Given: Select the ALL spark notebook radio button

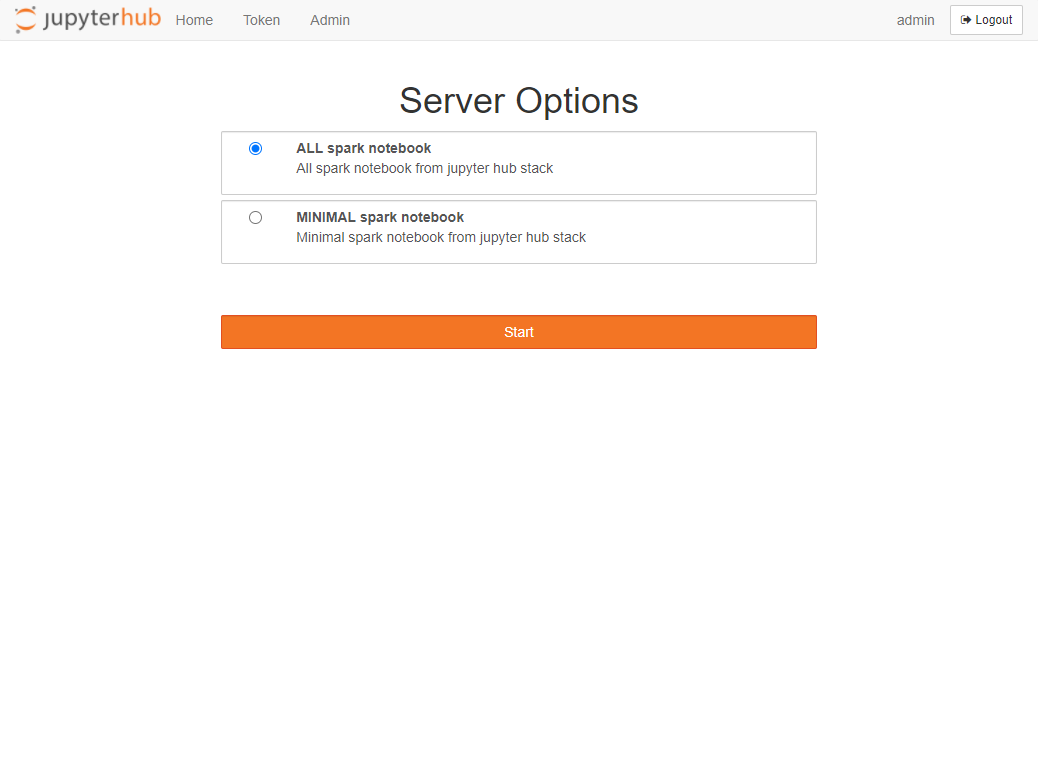Looking at the screenshot, I should coord(256,148).
